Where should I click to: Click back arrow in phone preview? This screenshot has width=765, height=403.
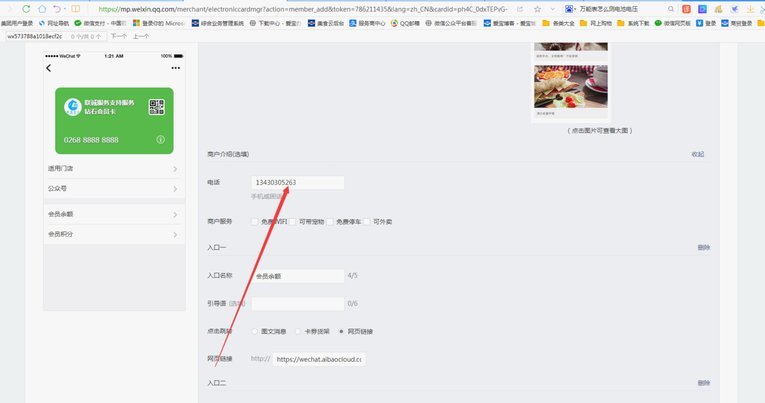(48, 68)
